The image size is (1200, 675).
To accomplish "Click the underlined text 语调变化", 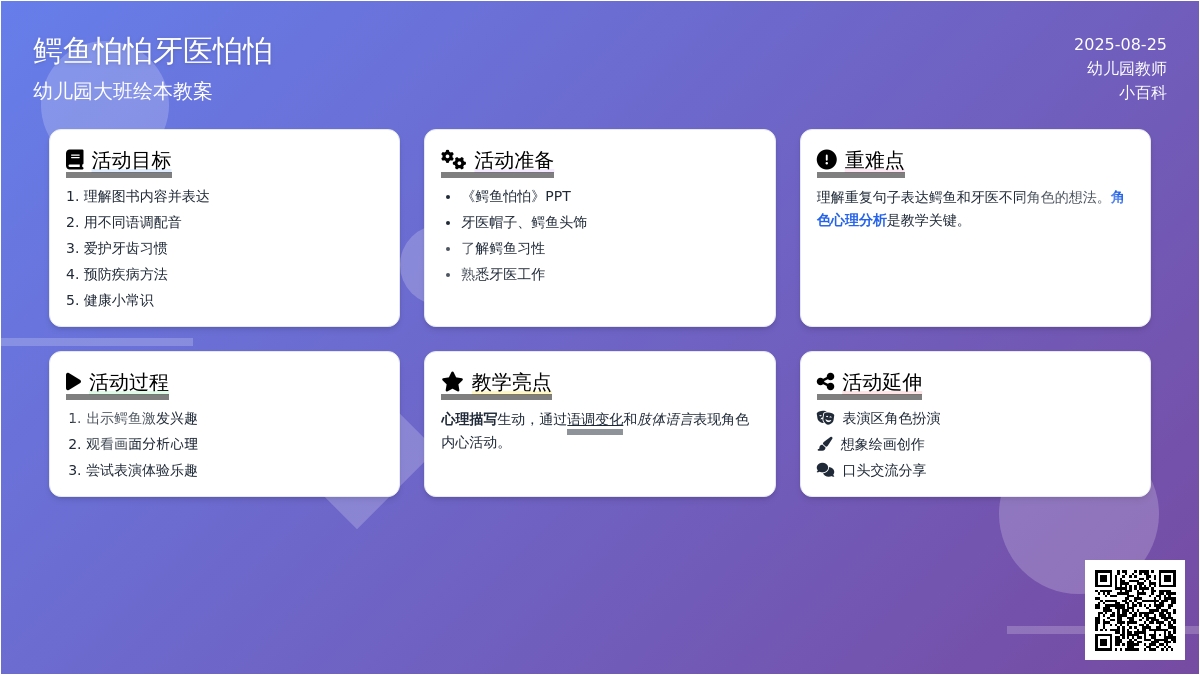I will click(x=595, y=419).
